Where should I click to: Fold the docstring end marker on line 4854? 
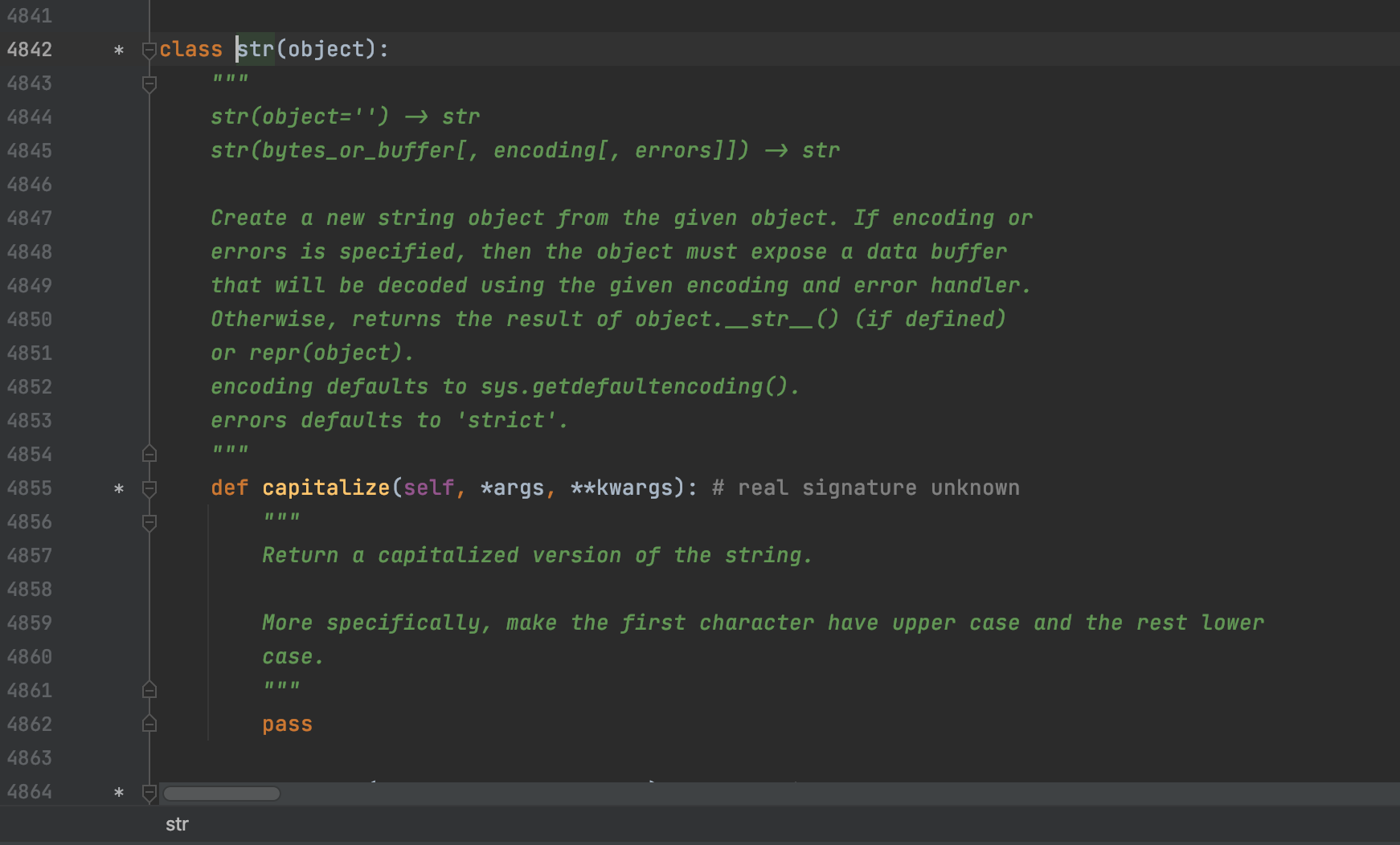coord(149,454)
